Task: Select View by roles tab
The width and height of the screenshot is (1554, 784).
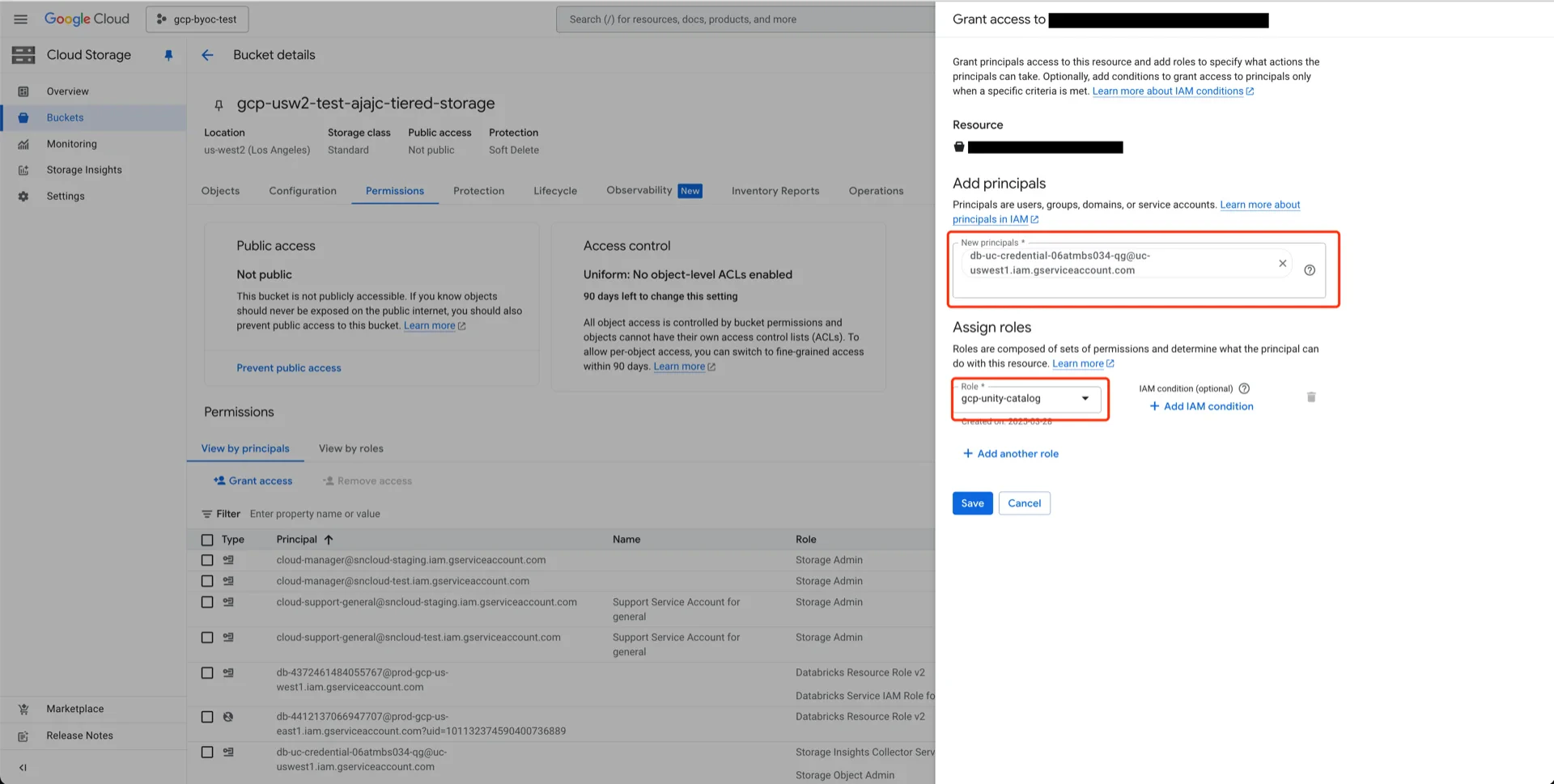Action: tap(351, 448)
